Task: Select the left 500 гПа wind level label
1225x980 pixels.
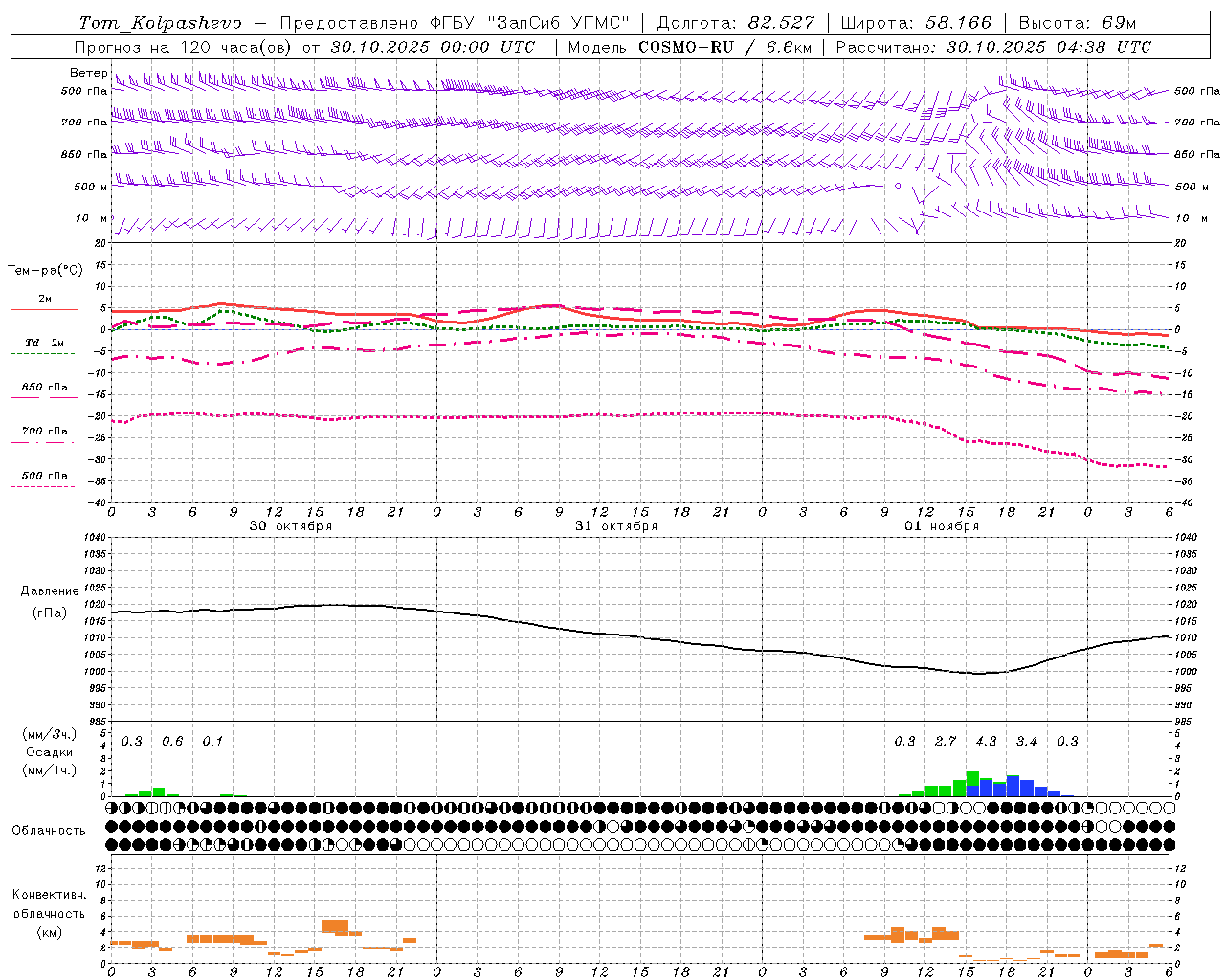Action: point(84,92)
